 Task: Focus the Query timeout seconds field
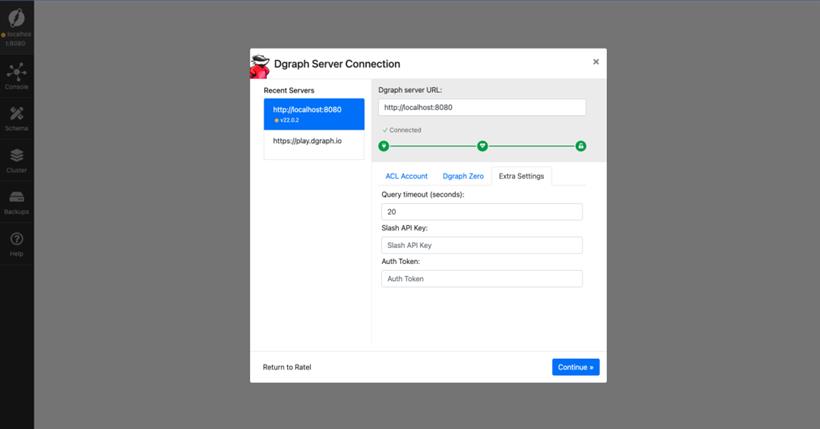pos(482,212)
